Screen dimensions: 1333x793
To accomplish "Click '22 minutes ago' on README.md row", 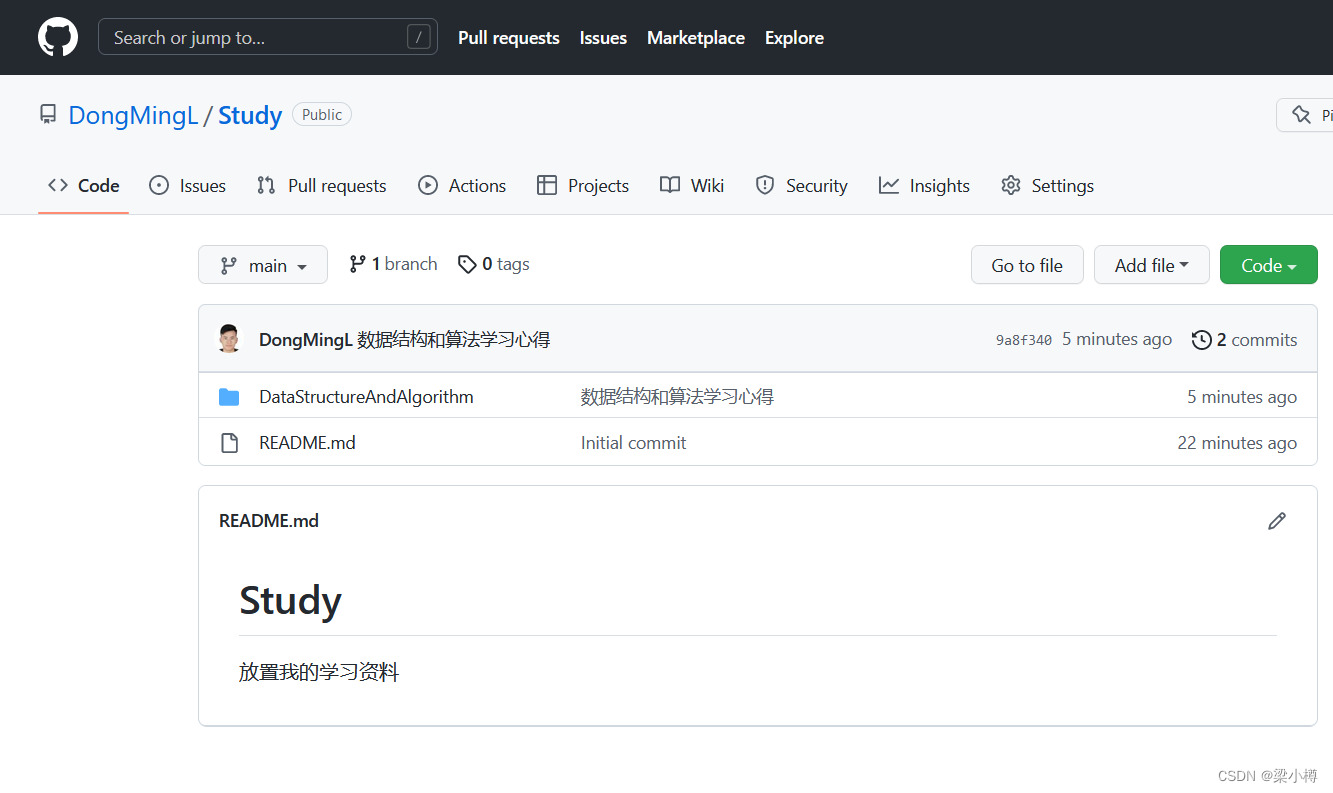I will (x=1237, y=443).
